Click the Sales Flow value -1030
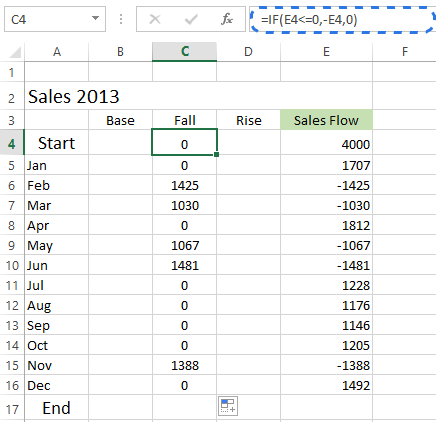 click(x=327, y=205)
